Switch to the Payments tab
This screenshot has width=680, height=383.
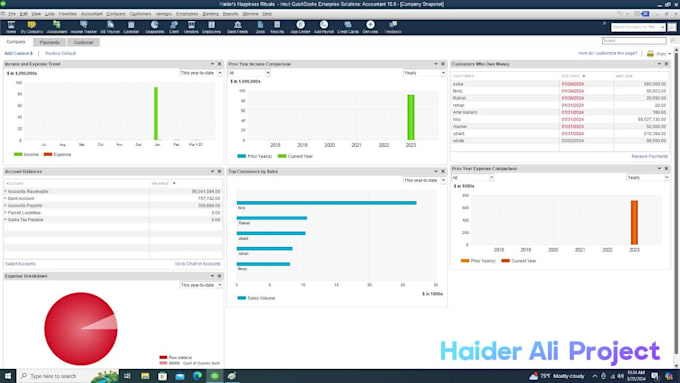pyautogui.click(x=49, y=43)
